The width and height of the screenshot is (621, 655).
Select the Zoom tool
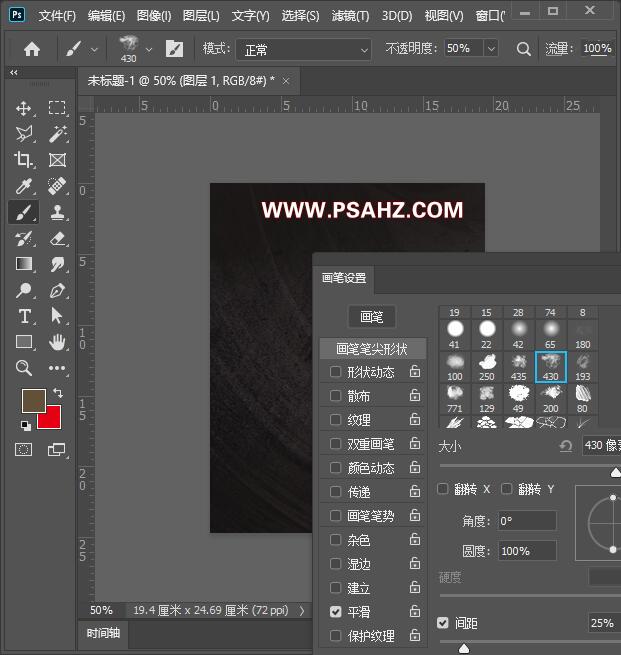(x=23, y=368)
